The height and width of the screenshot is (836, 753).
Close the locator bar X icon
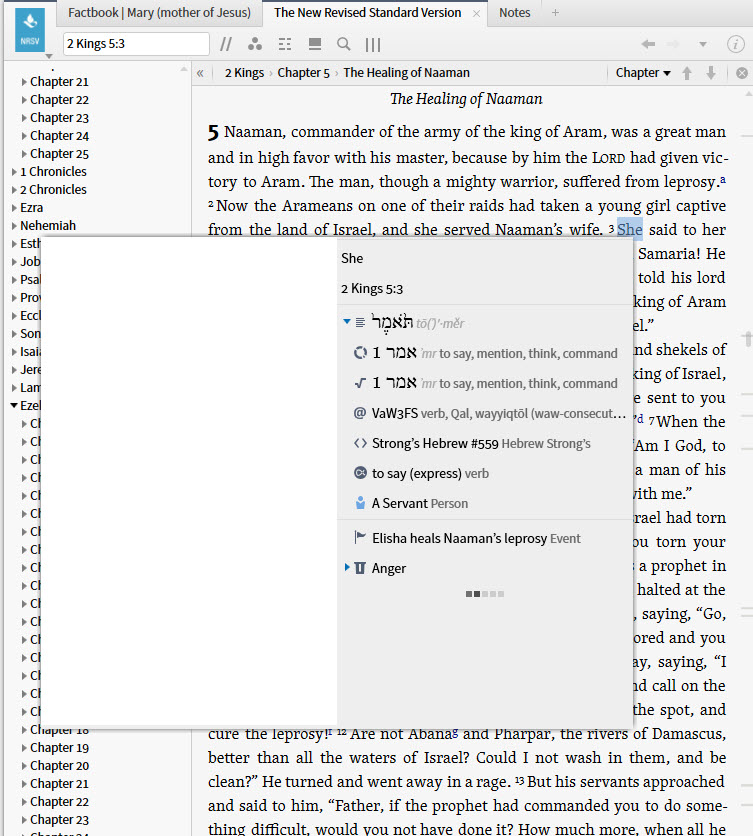[741, 73]
